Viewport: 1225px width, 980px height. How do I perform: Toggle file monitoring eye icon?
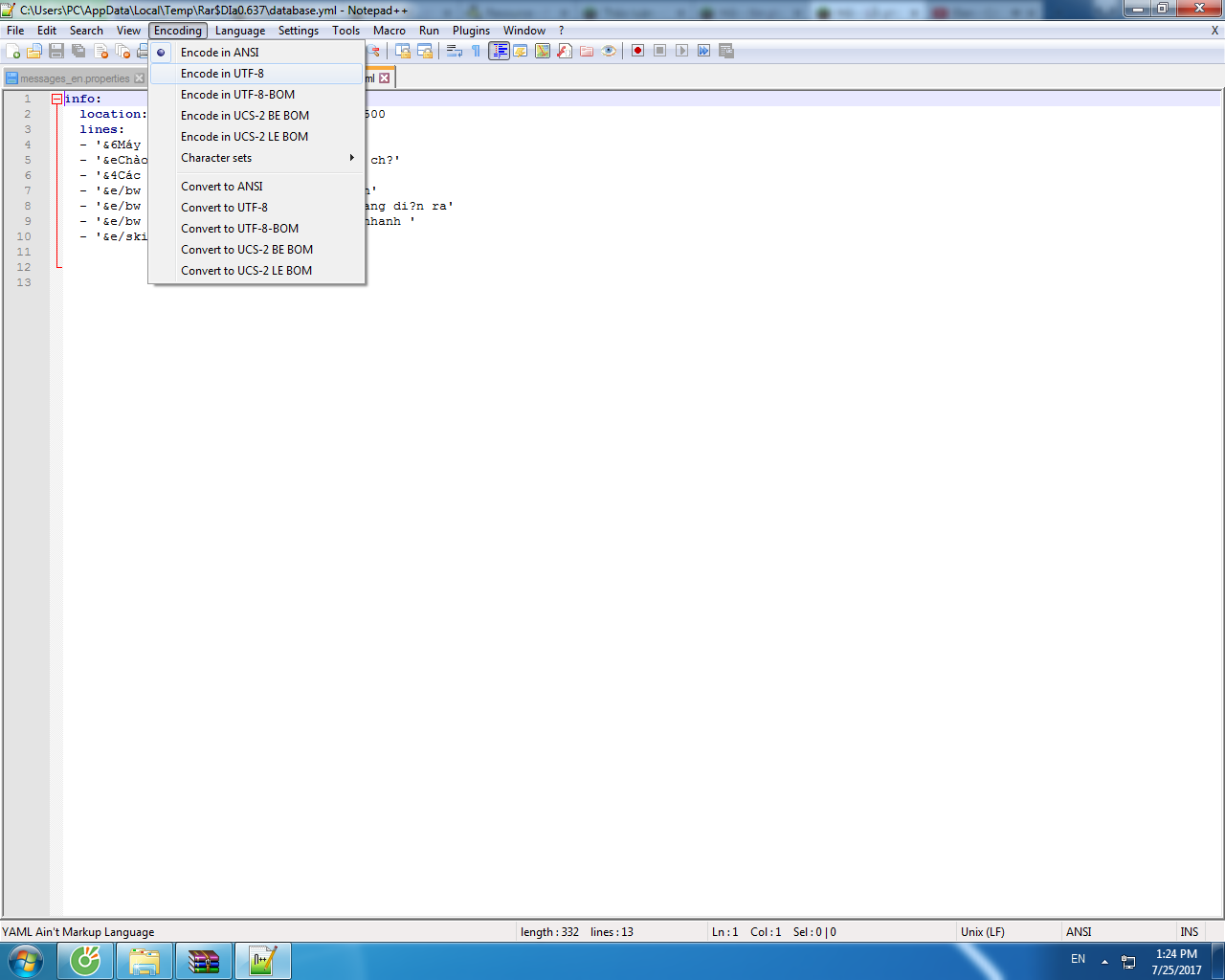(x=609, y=51)
